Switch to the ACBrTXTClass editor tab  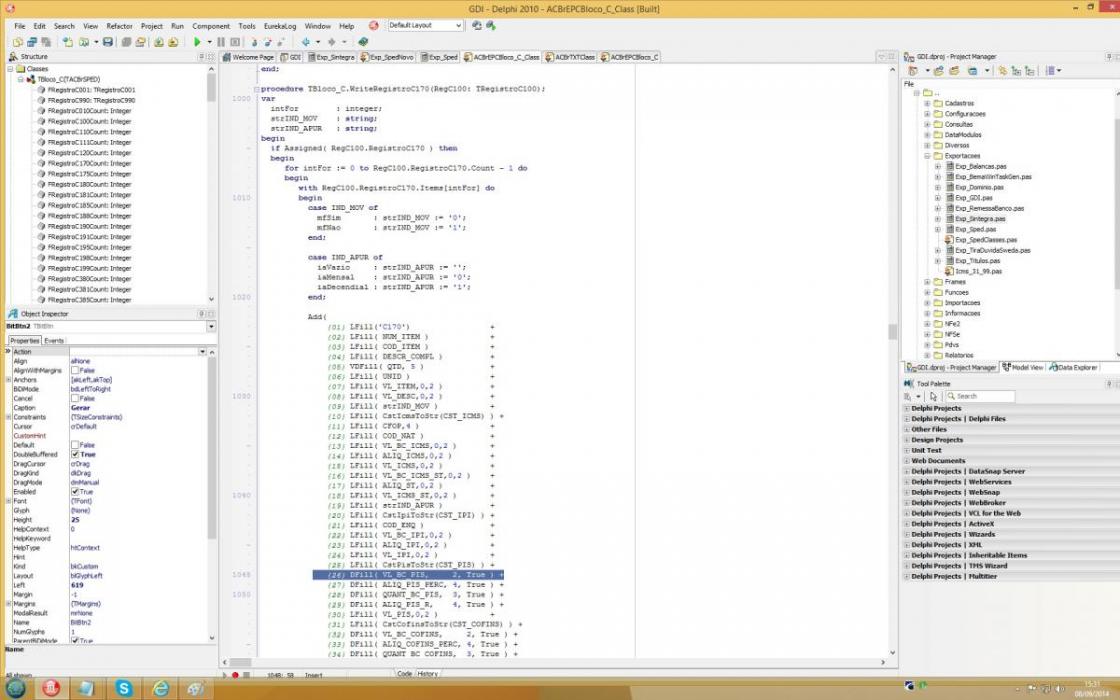pyautogui.click(x=570, y=57)
